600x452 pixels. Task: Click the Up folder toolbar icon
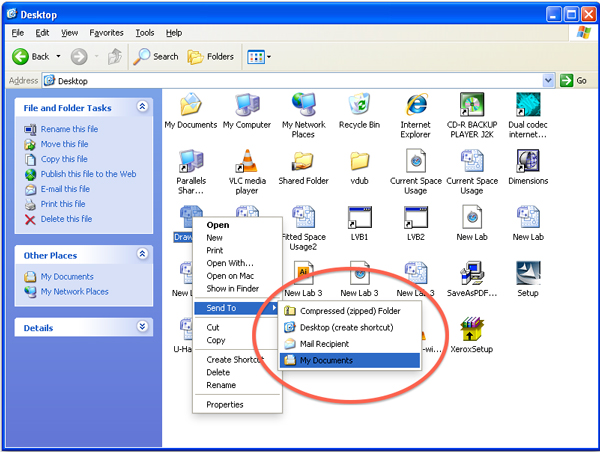click(x=115, y=57)
